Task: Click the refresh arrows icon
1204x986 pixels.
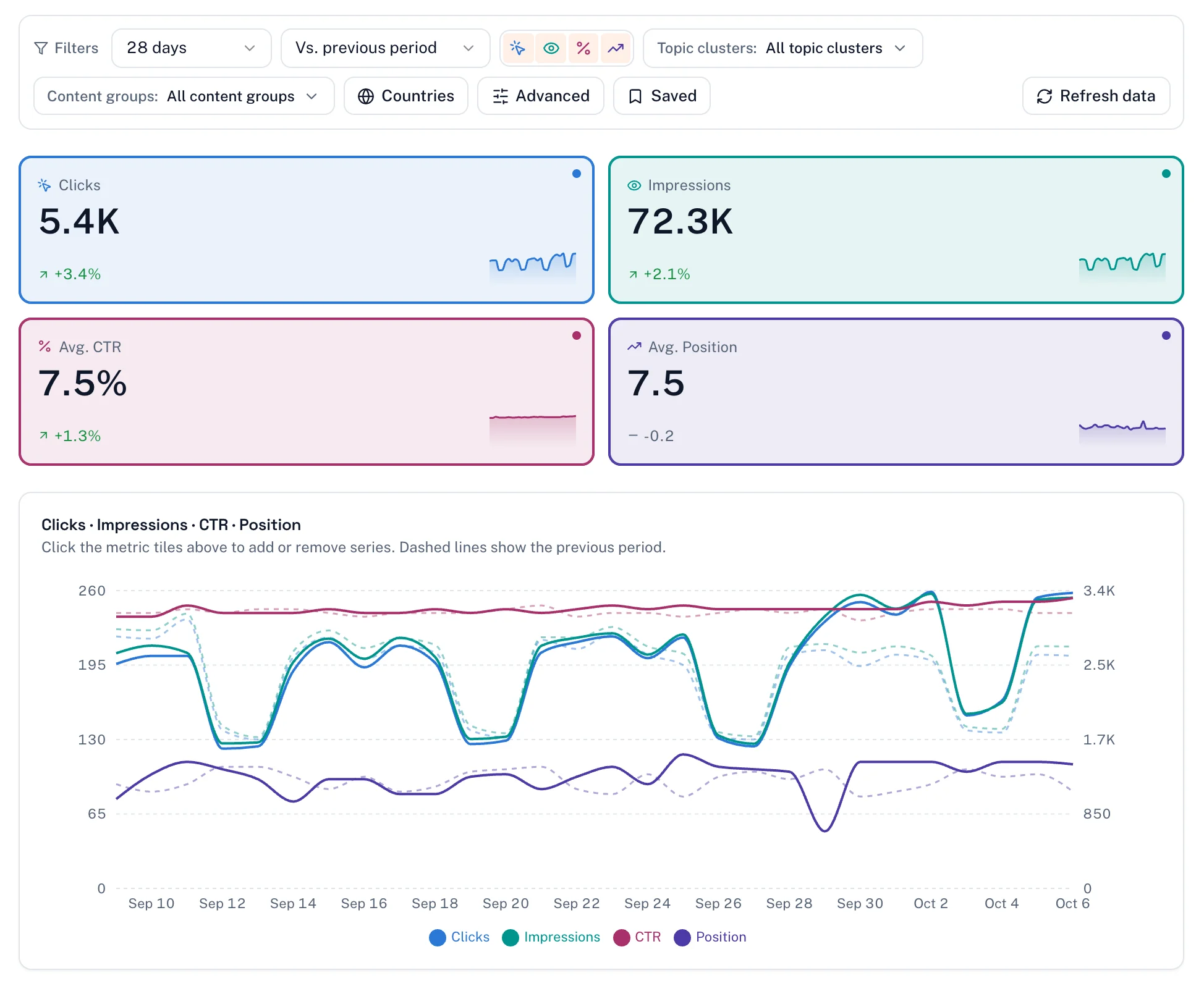Action: [x=1045, y=96]
